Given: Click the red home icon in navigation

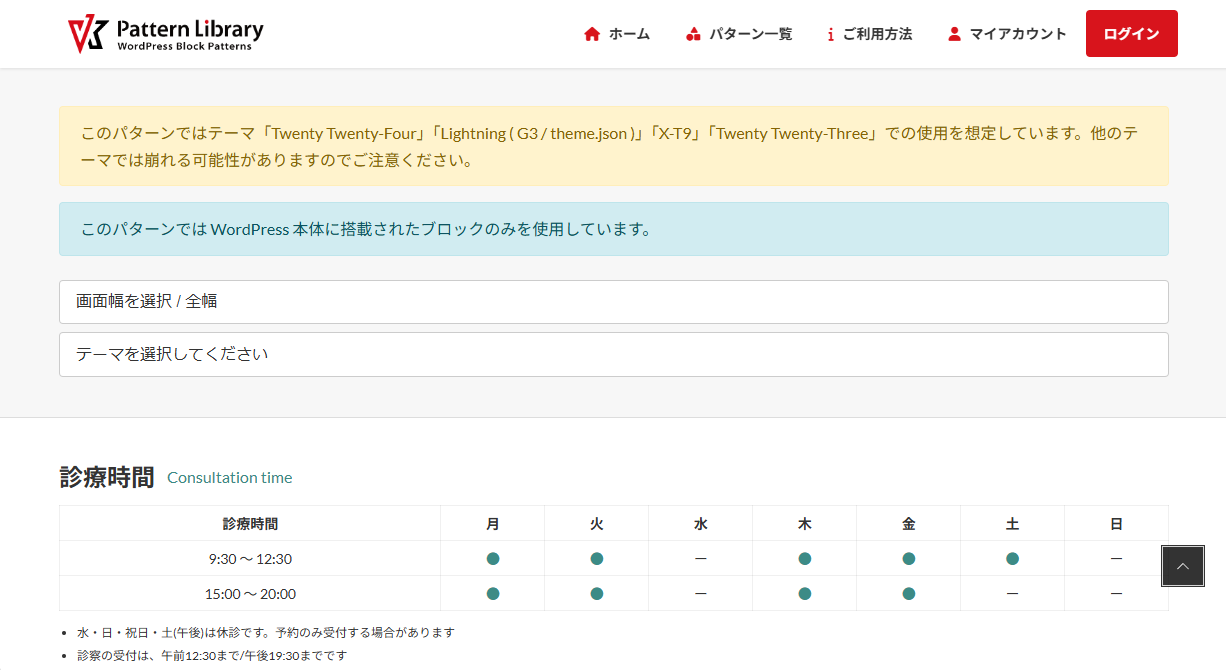Looking at the screenshot, I should (x=592, y=34).
